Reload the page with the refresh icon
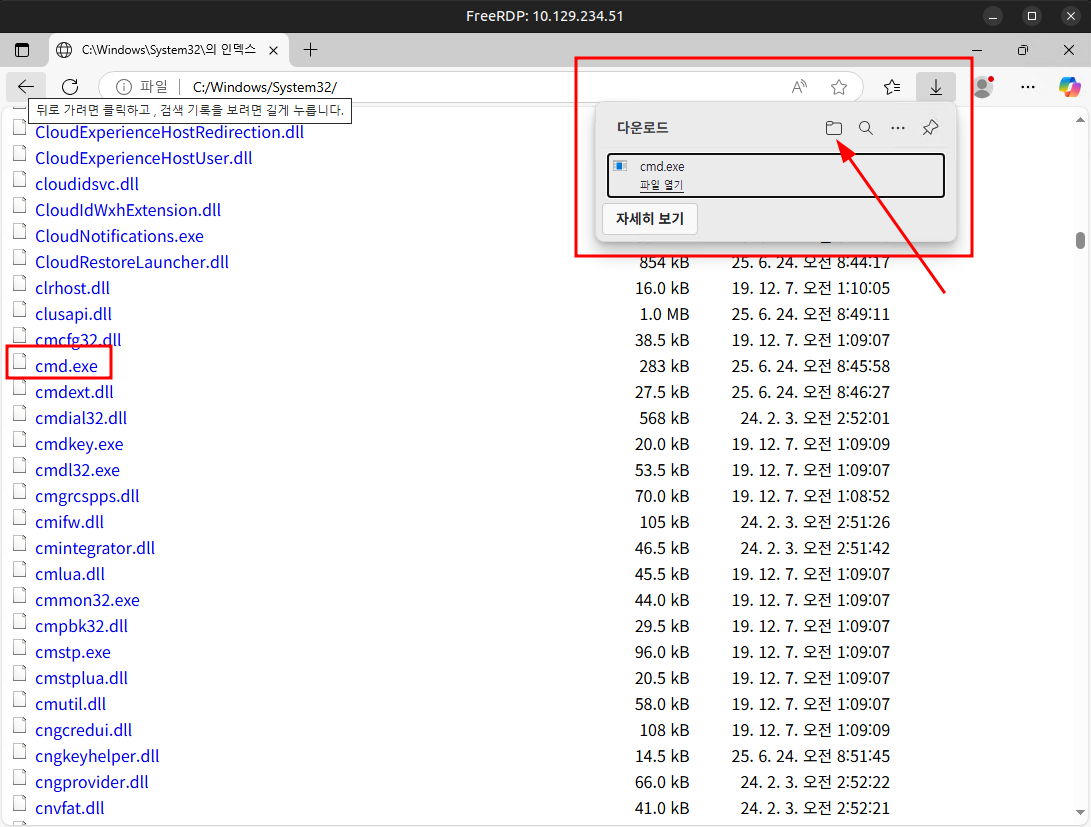 (x=70, y=87)
